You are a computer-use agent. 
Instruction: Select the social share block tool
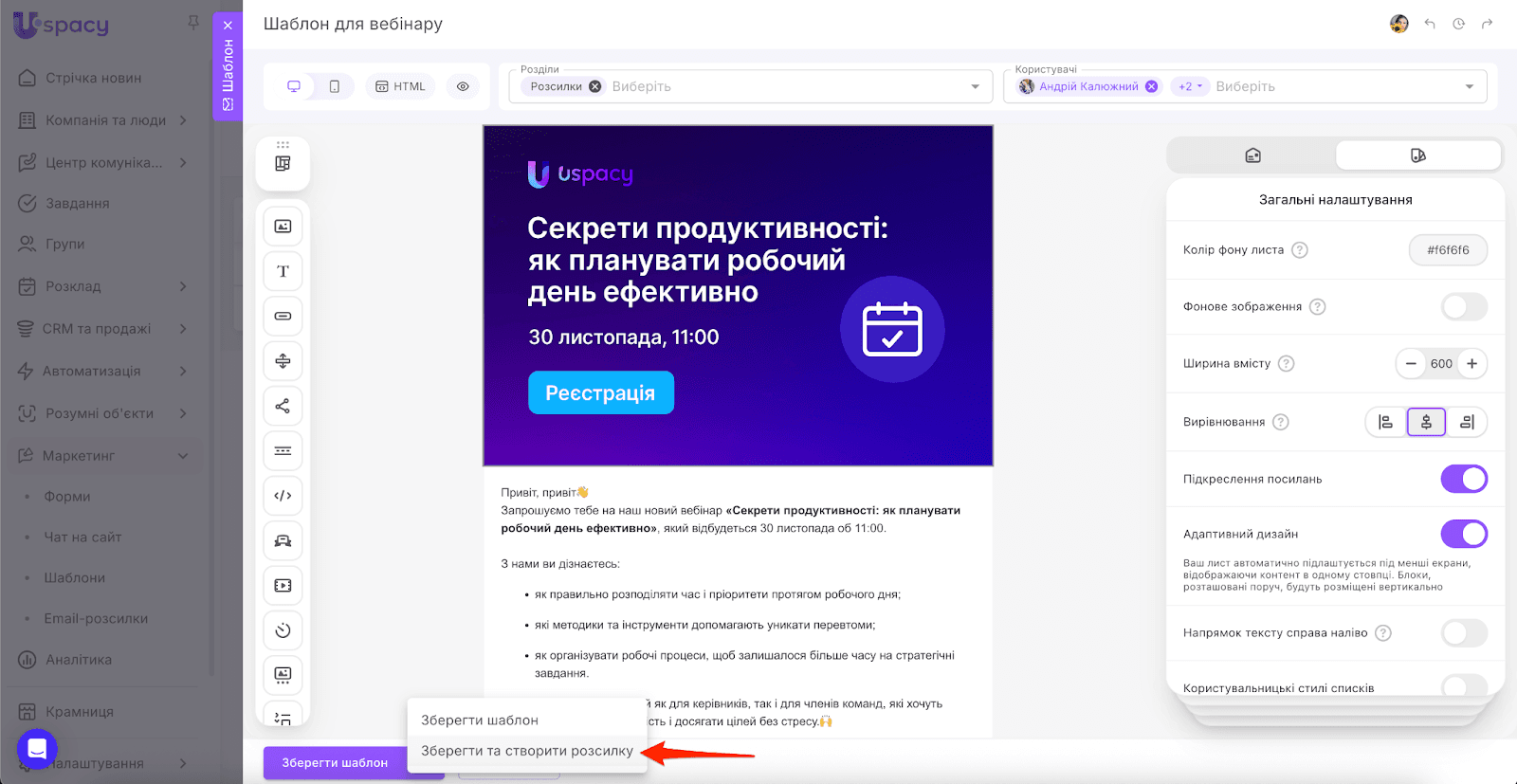click(x=283, y=406)
